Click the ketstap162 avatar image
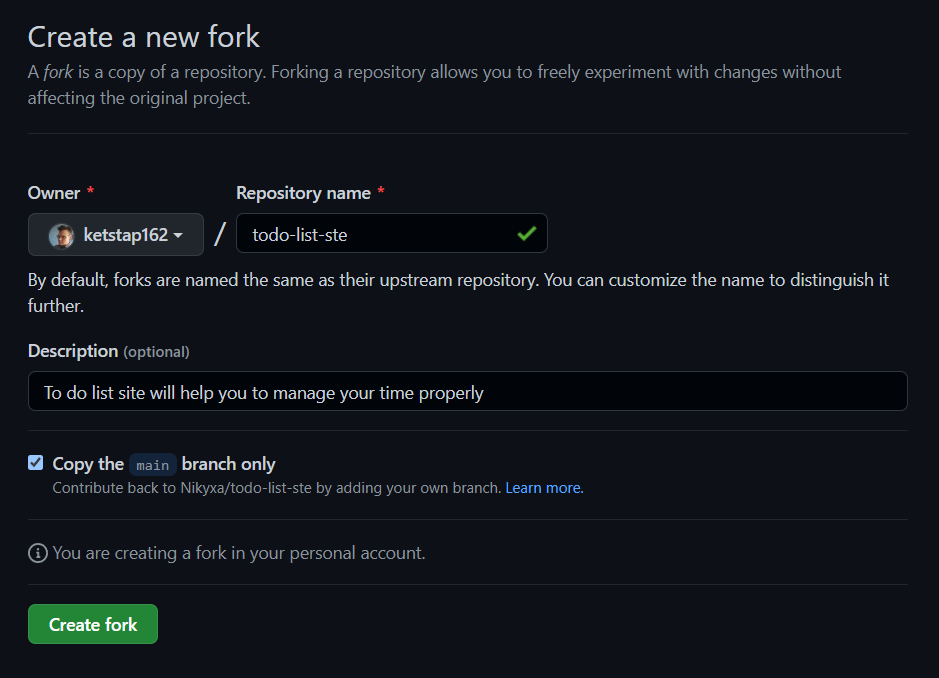 [x=61, y=234]
